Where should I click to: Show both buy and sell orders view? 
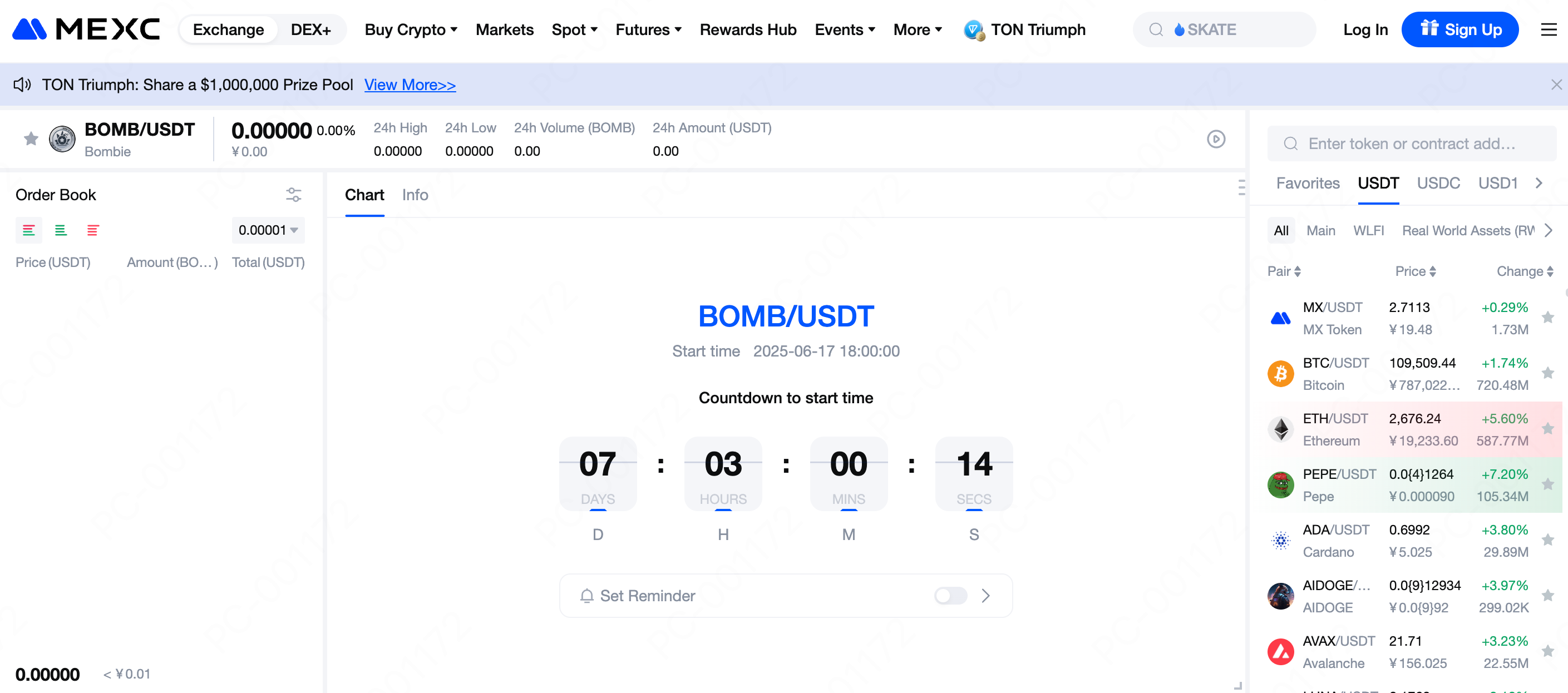pyautogui.click(x=28, y=230)
